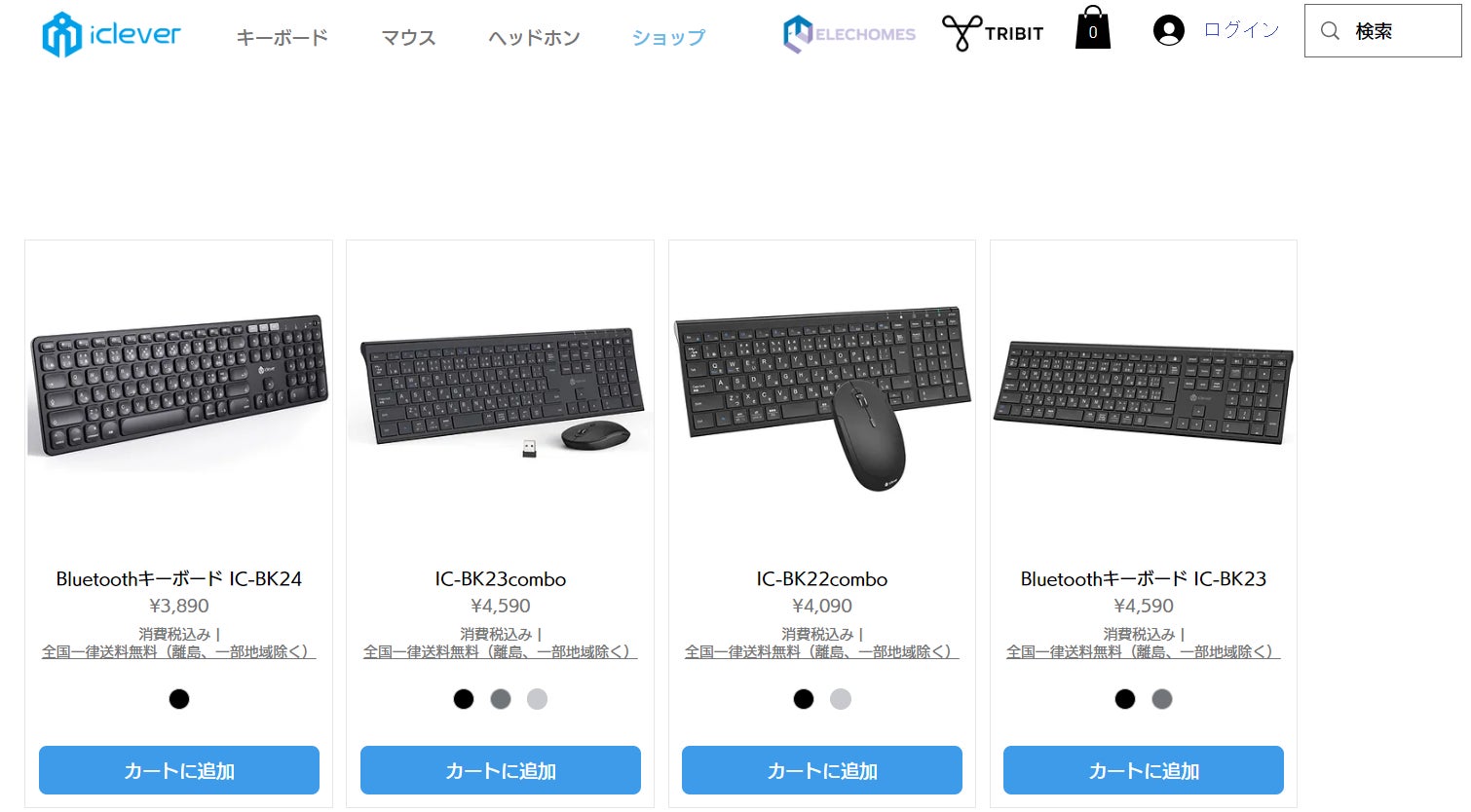Select black swatch for IC-BK24 keyboard
This screenshot has height=812, width=1471.
coord(179,699)
